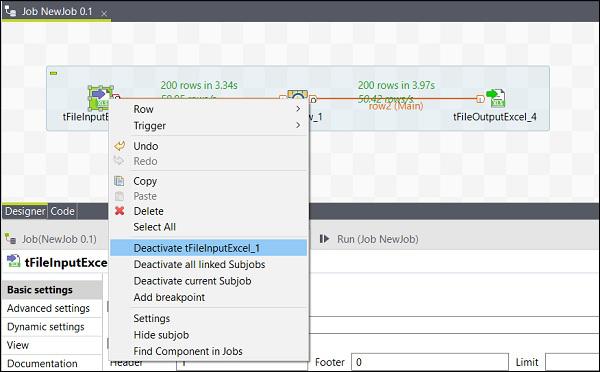Click the row2 (Main) connection label
600x372 pixels.
coord(396,106)
